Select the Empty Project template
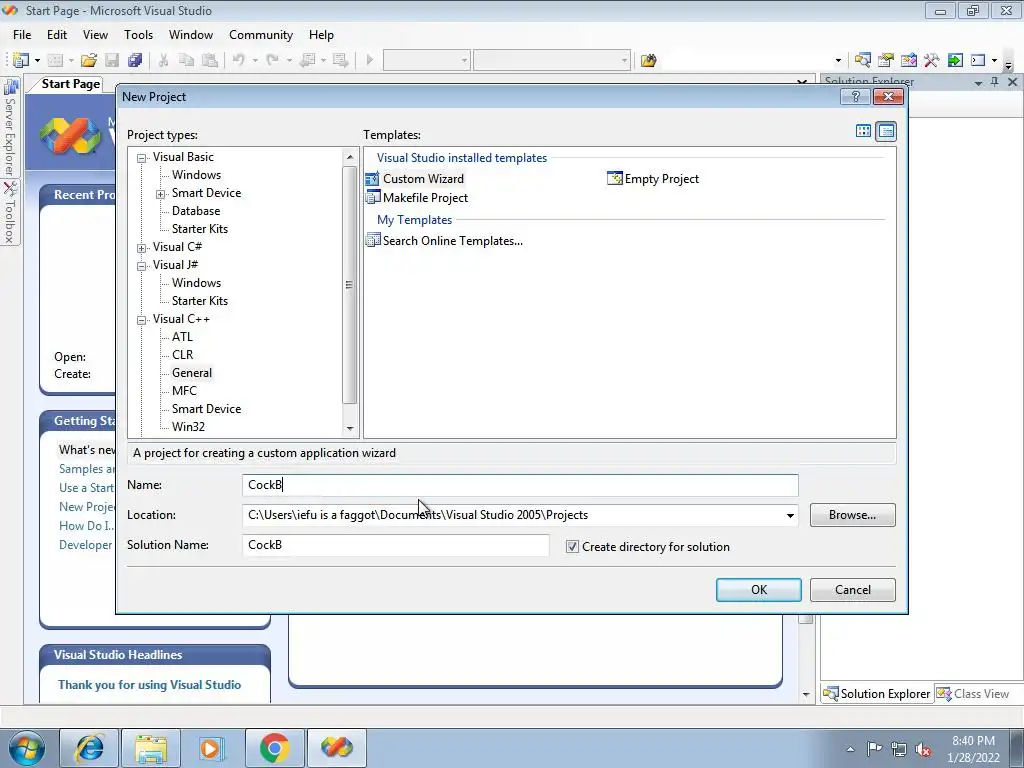 [653, 178]
